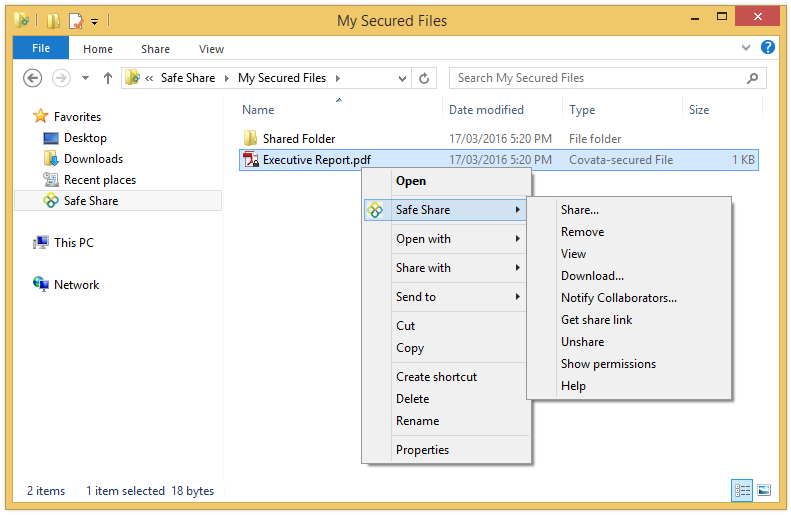Click the Search My Secured Files field
This screenshot has width=791, height=515.
(x=595, y=78)
